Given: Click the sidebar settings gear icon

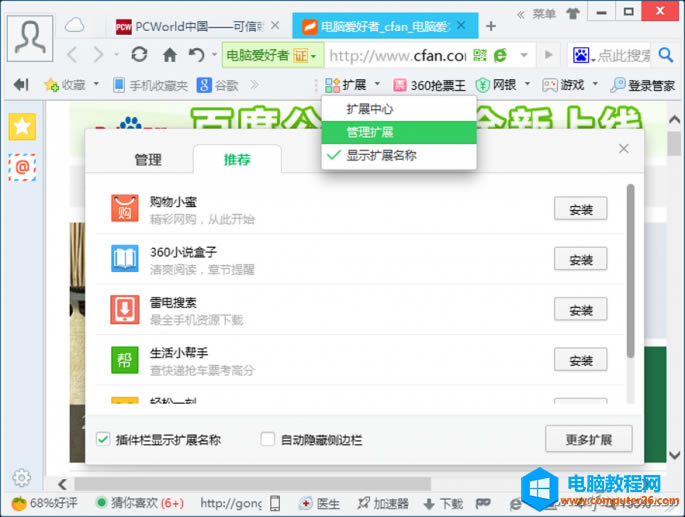Looking at the screenshot, I should (21, 478).
